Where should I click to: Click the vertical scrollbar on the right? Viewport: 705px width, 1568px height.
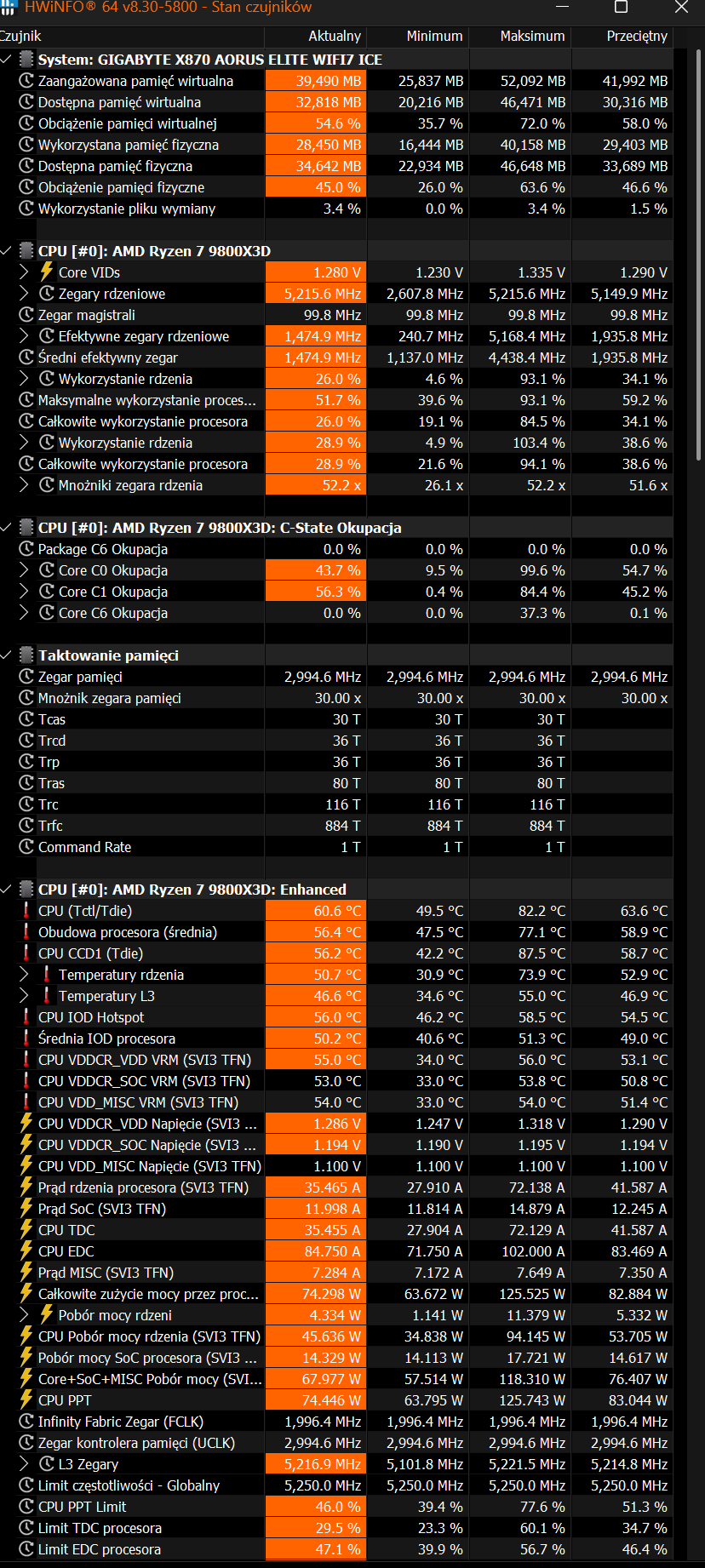coord(698,255)
